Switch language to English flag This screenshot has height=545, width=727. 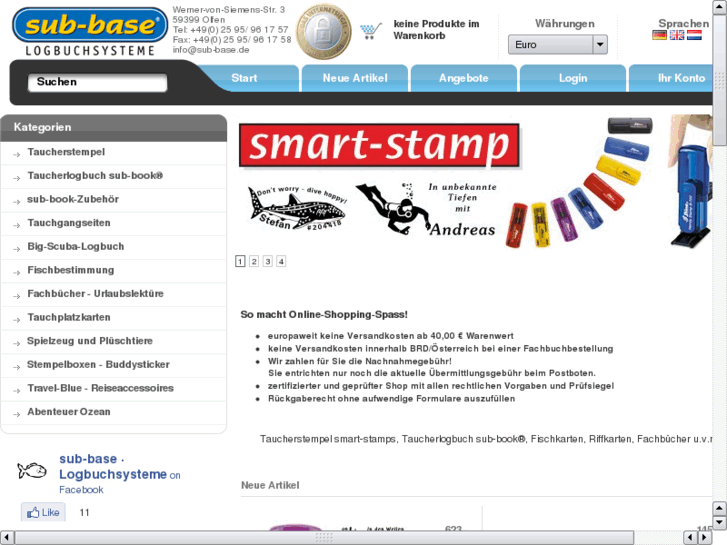click(x=676, y=35)
